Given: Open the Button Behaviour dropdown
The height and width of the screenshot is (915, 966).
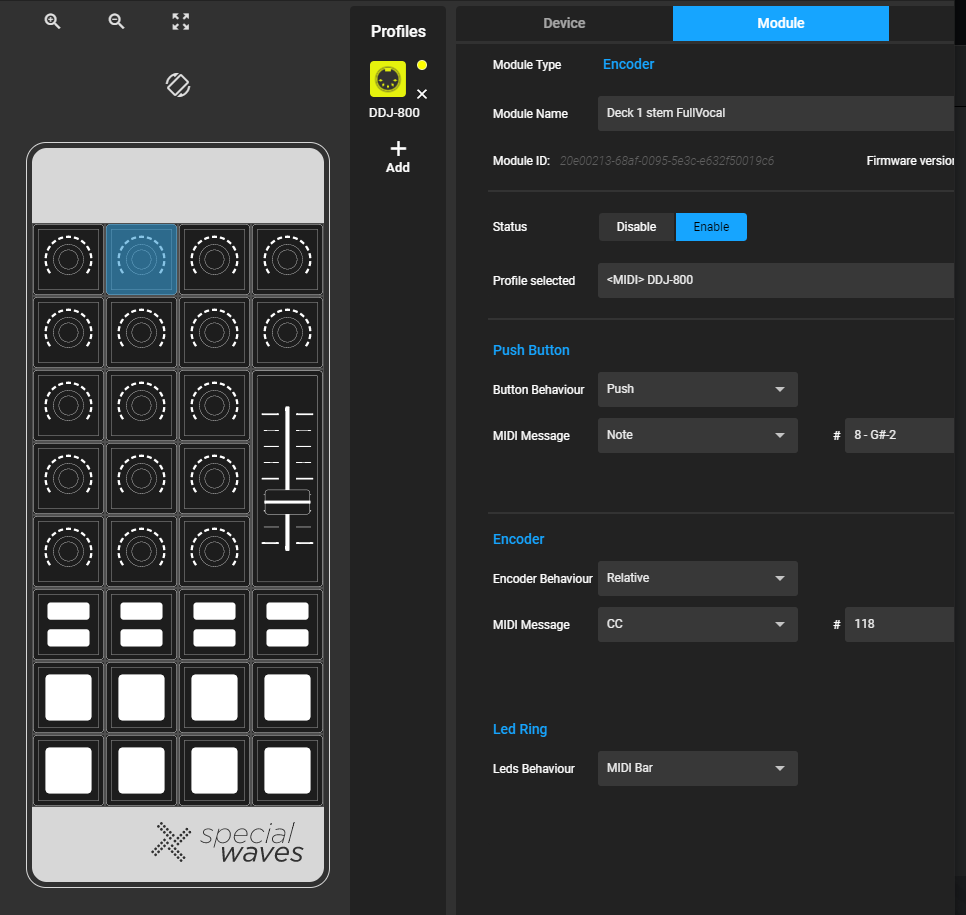Looking at the screenshot, I should tap(697, 389).
